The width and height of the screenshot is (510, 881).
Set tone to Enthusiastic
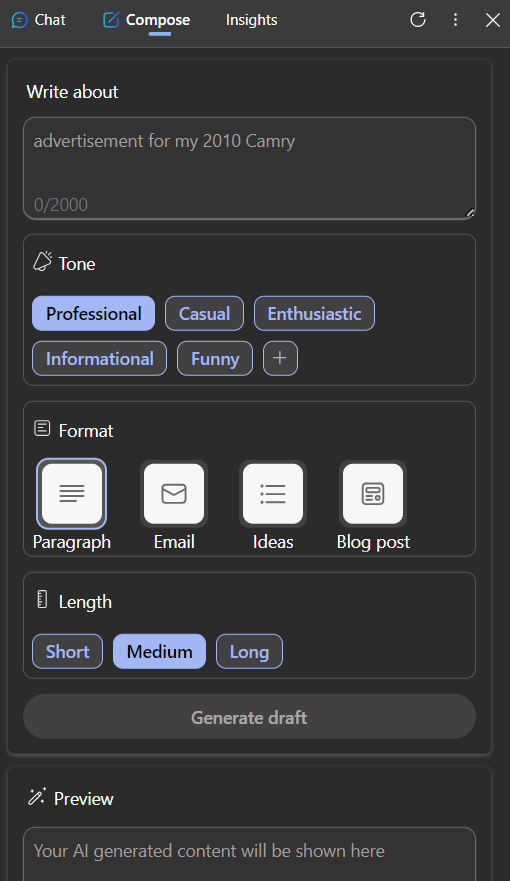[315, 314]
